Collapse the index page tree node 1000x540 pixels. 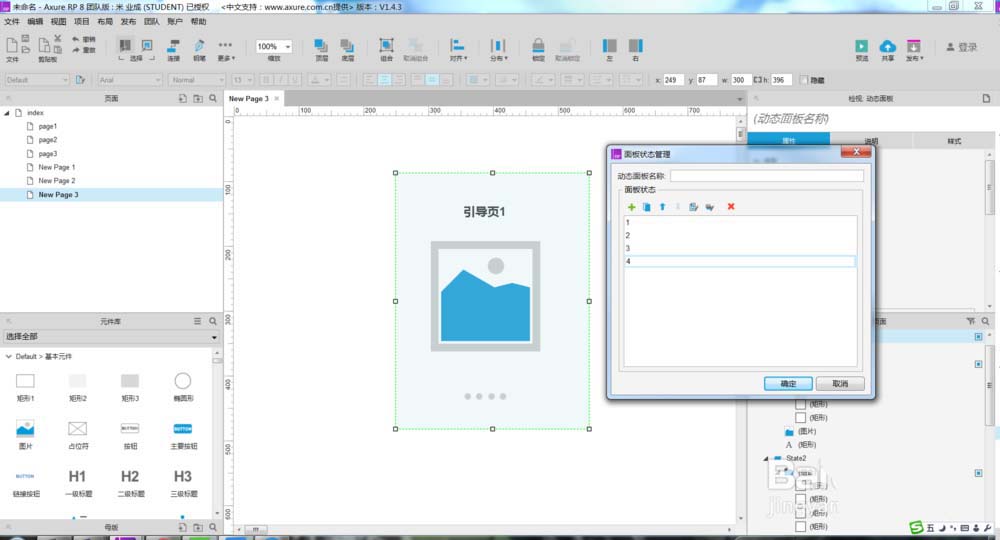pos(7,113)
